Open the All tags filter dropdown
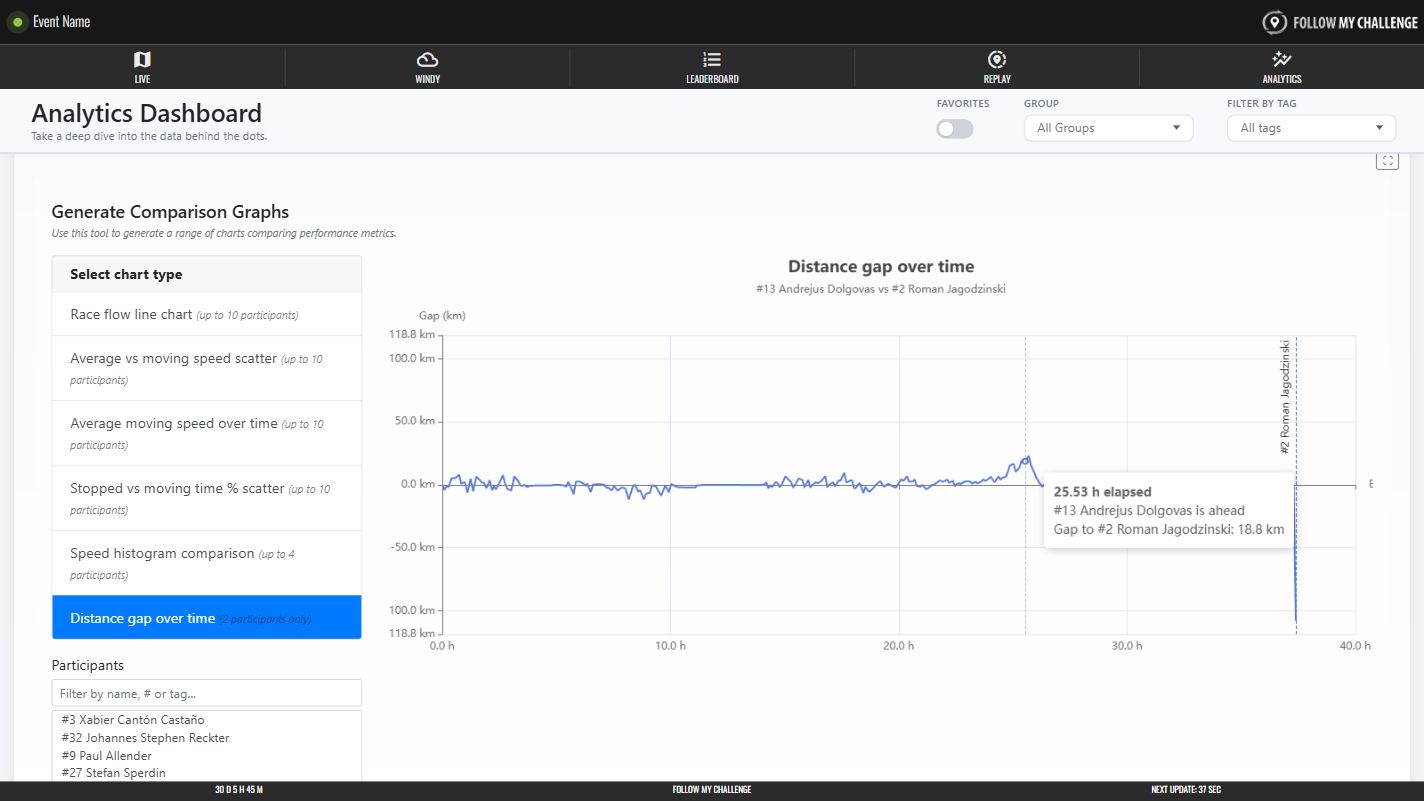The image size is (1424, 801). click(1311, 128)
